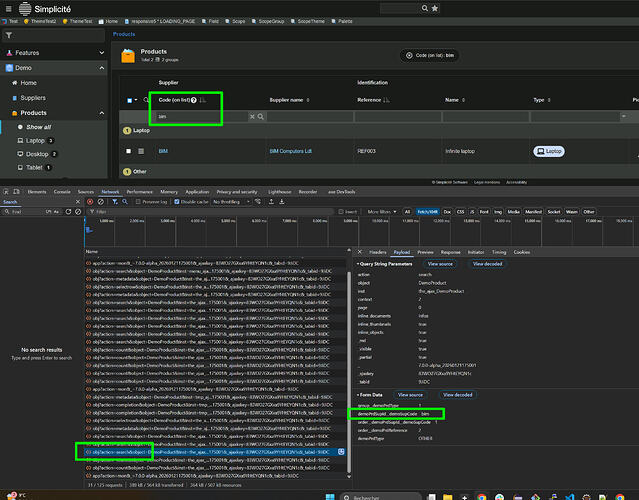
Task: Toggle the Preserve log checkbox
Action: click(x=136, y=201)
